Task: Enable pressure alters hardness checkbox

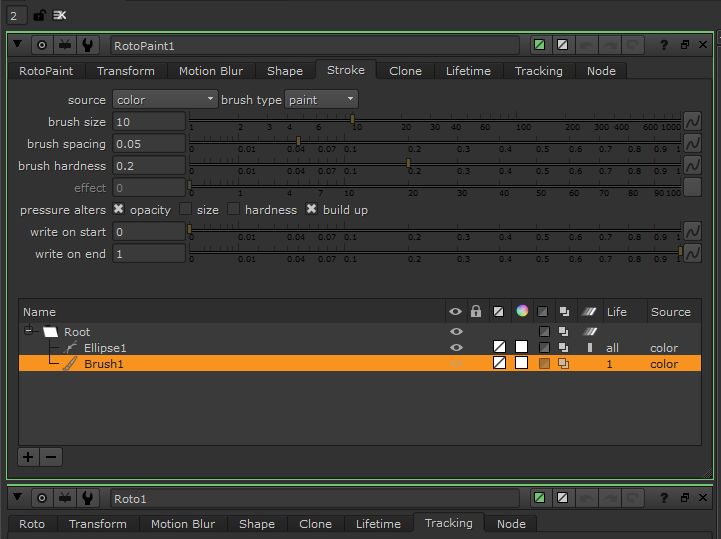Action: click(234, 209)
